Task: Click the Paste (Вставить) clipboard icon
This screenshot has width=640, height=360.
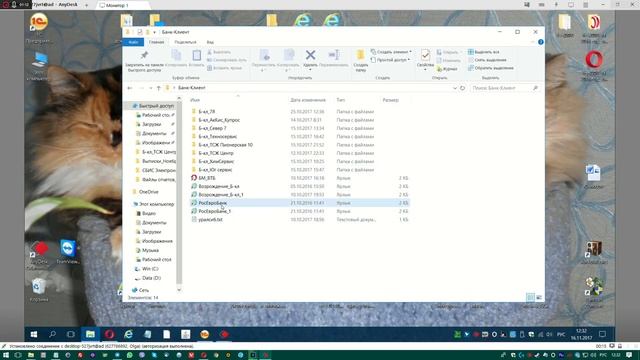Action: (x=196, y=55)
